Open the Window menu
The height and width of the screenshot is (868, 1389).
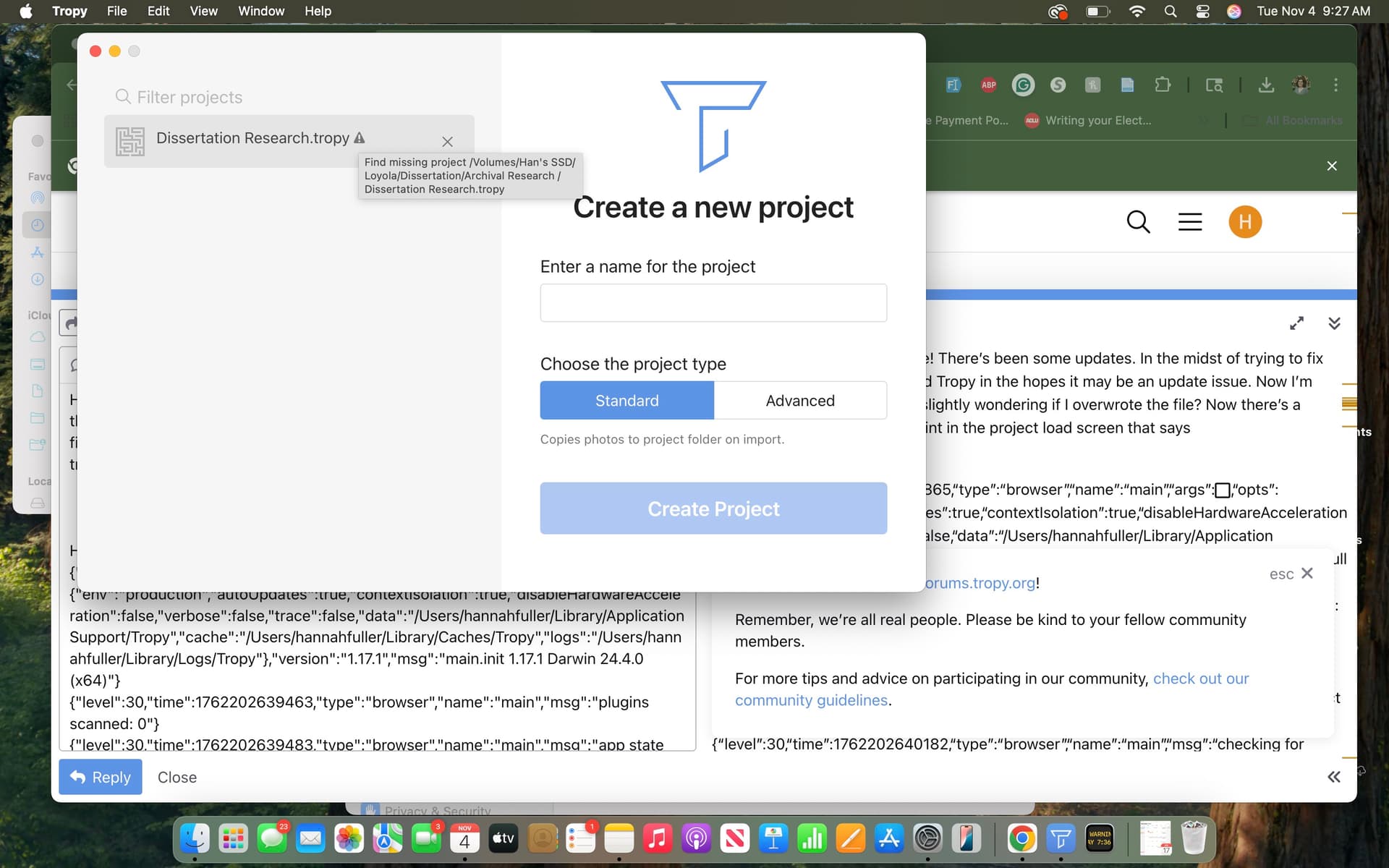coord(260,11)
